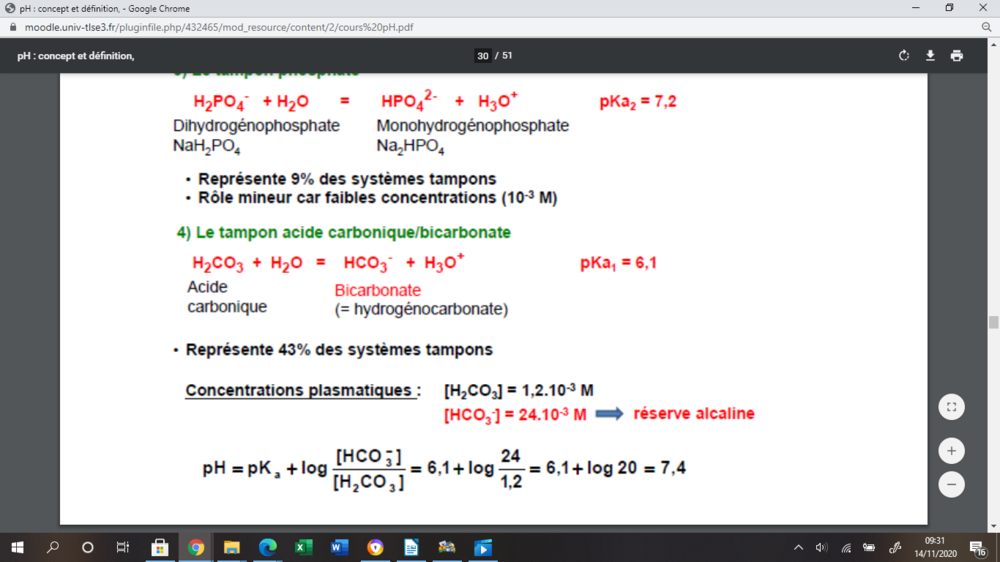
Task: Show hidden system tray icons
Action: tap(798, 547)
